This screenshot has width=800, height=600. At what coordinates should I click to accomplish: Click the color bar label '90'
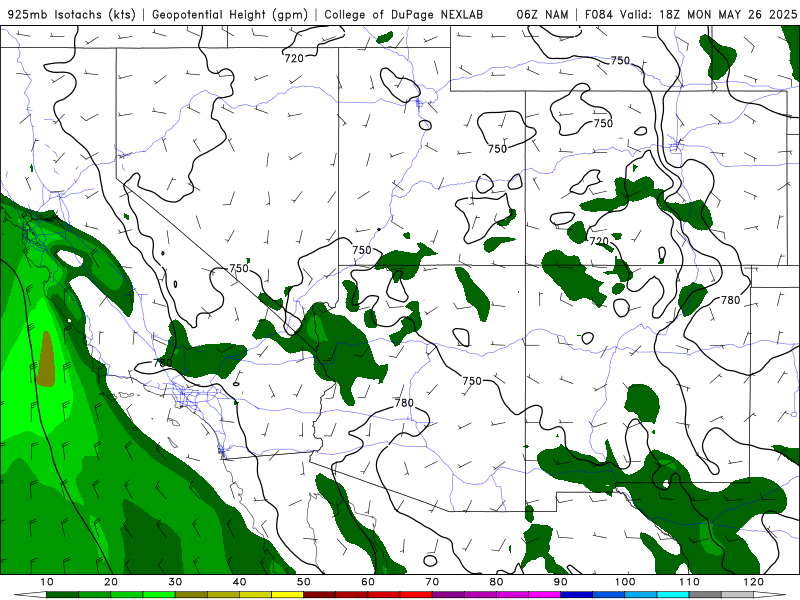(x=561, y=582)
